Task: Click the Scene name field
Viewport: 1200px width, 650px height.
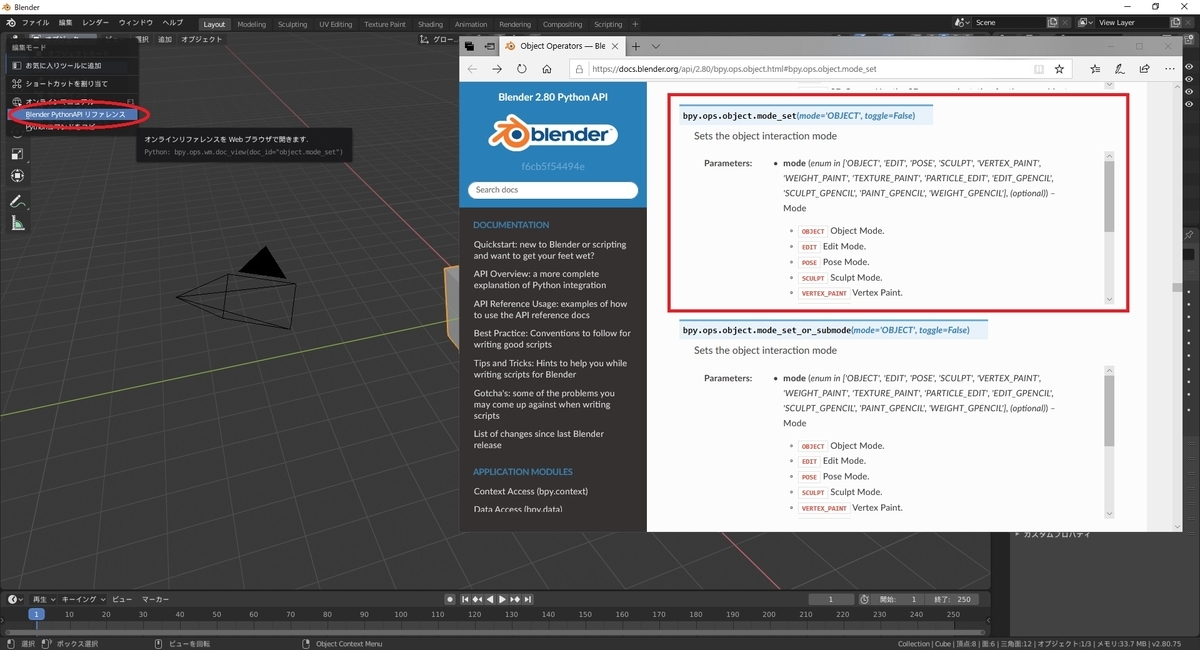Action: 1008,22
